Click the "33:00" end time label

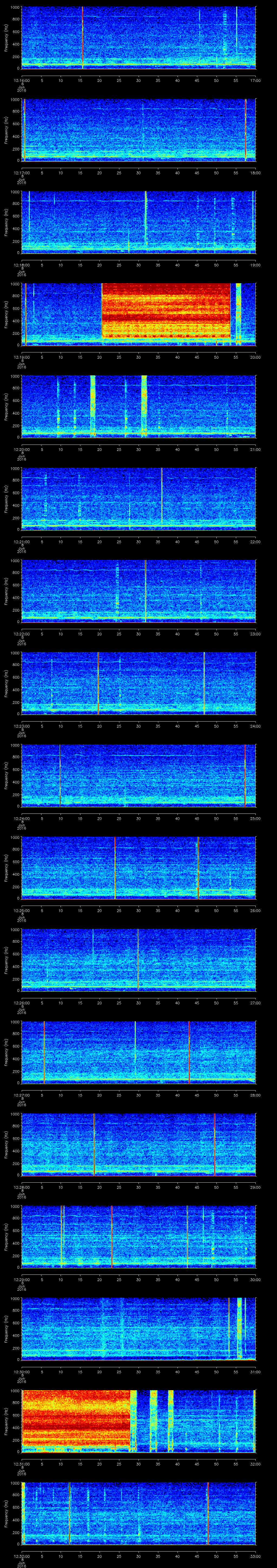(255, 1556)
